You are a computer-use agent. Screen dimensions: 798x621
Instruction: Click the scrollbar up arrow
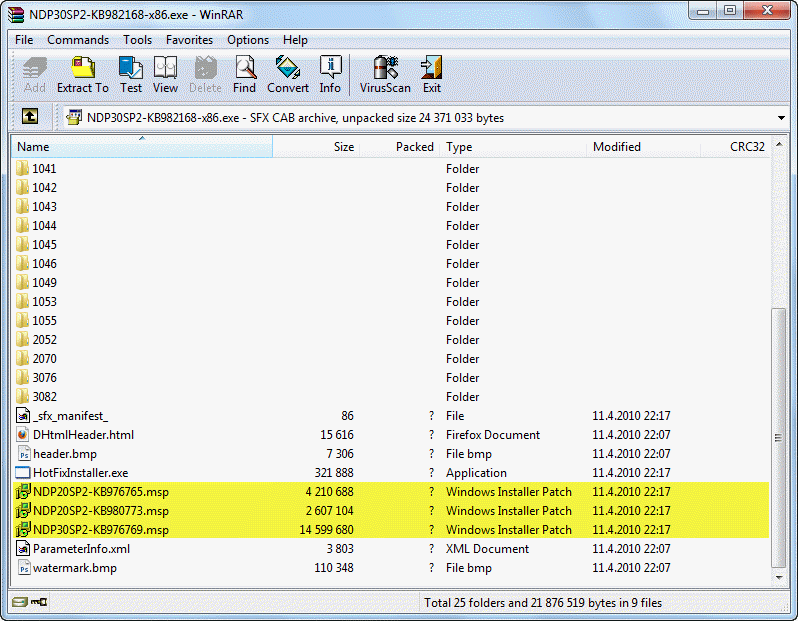click(781, 147)
